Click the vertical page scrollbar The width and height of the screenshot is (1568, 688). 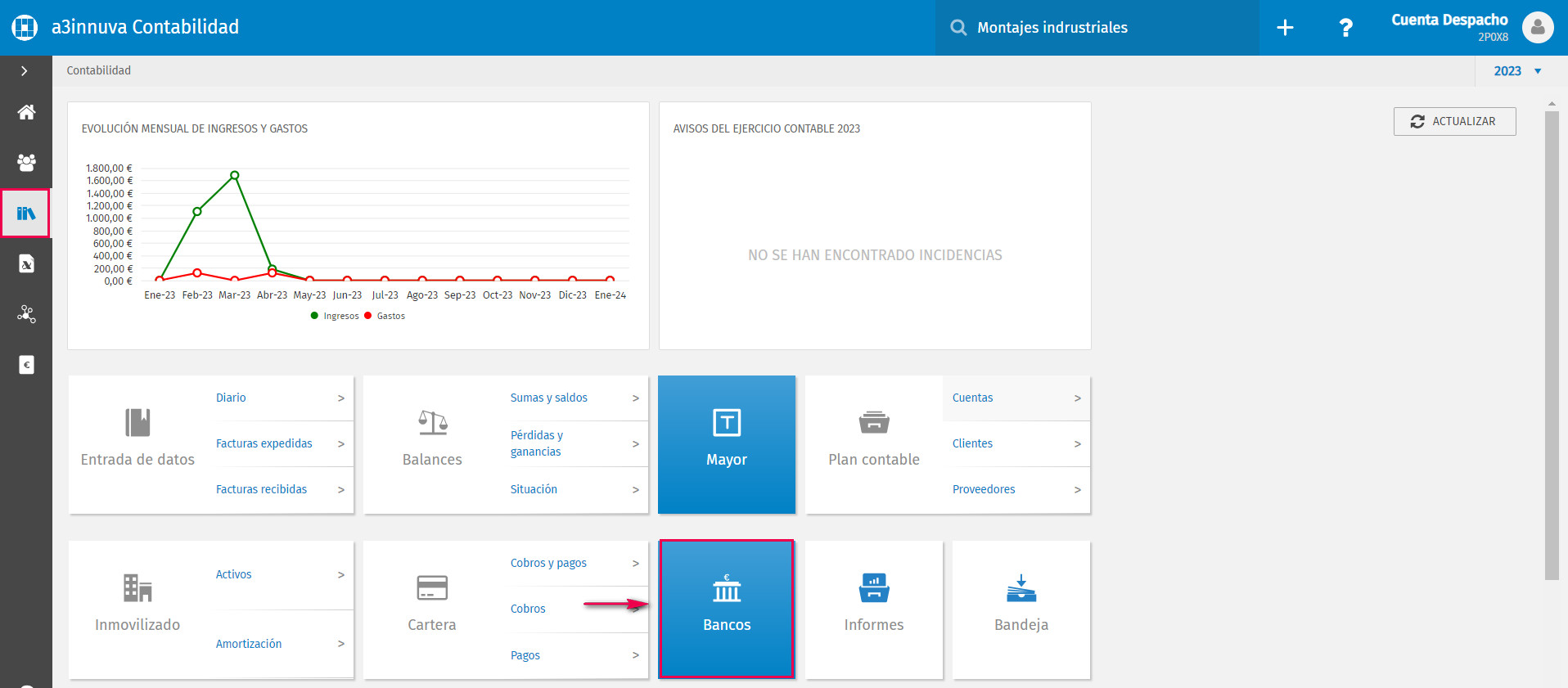click(x=1552, y=344)
